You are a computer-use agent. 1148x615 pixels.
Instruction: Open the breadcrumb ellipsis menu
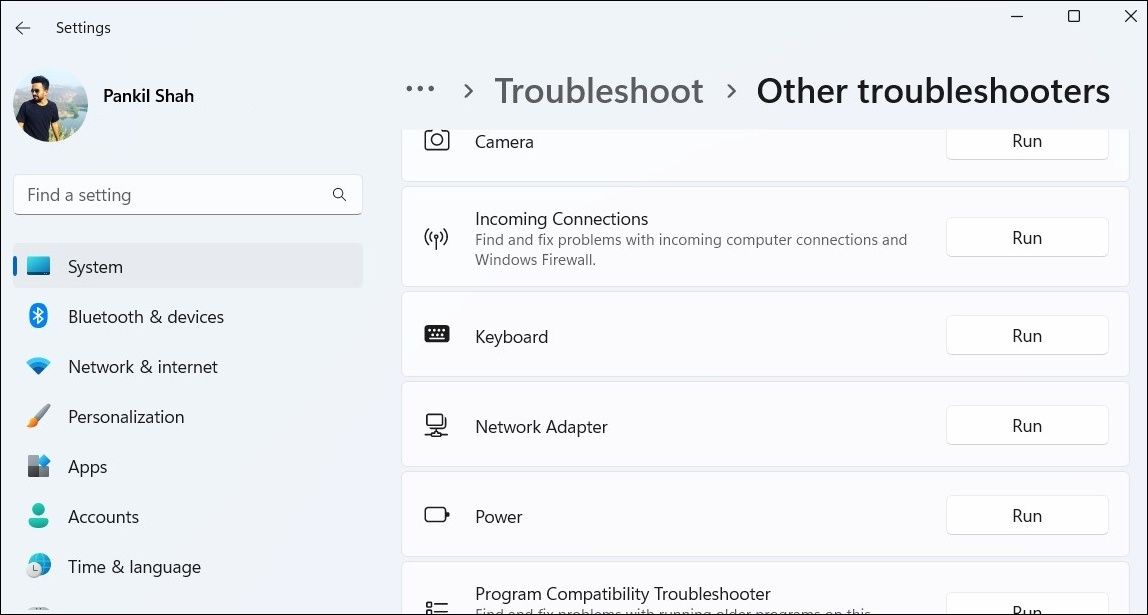(x=420, y=90)
